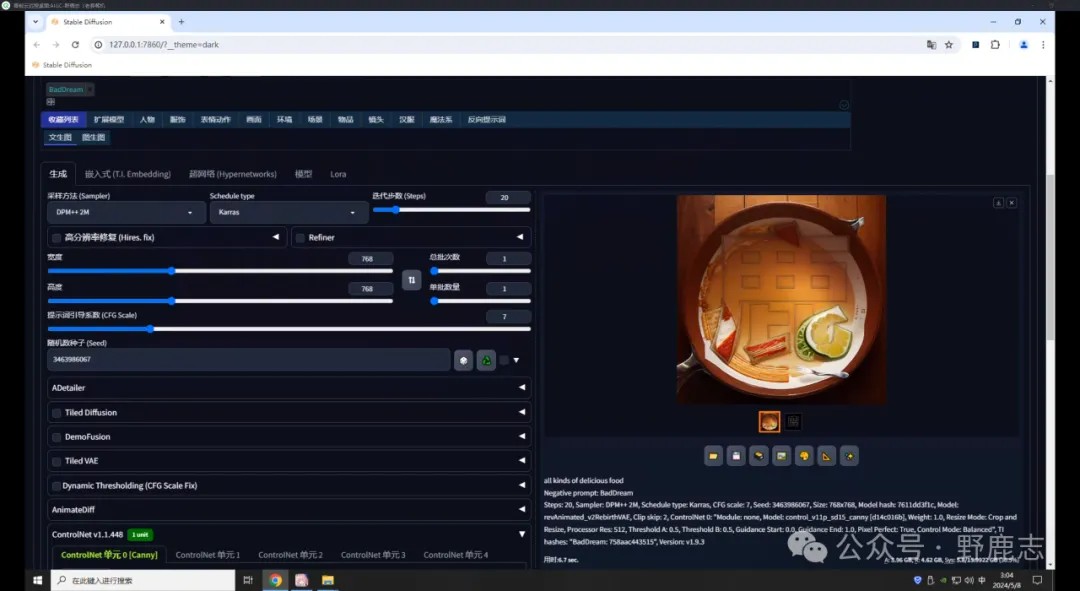Screen dimensions: 1080x591
Task: Open Task View on the taskbar
Action: click(248, 580)
